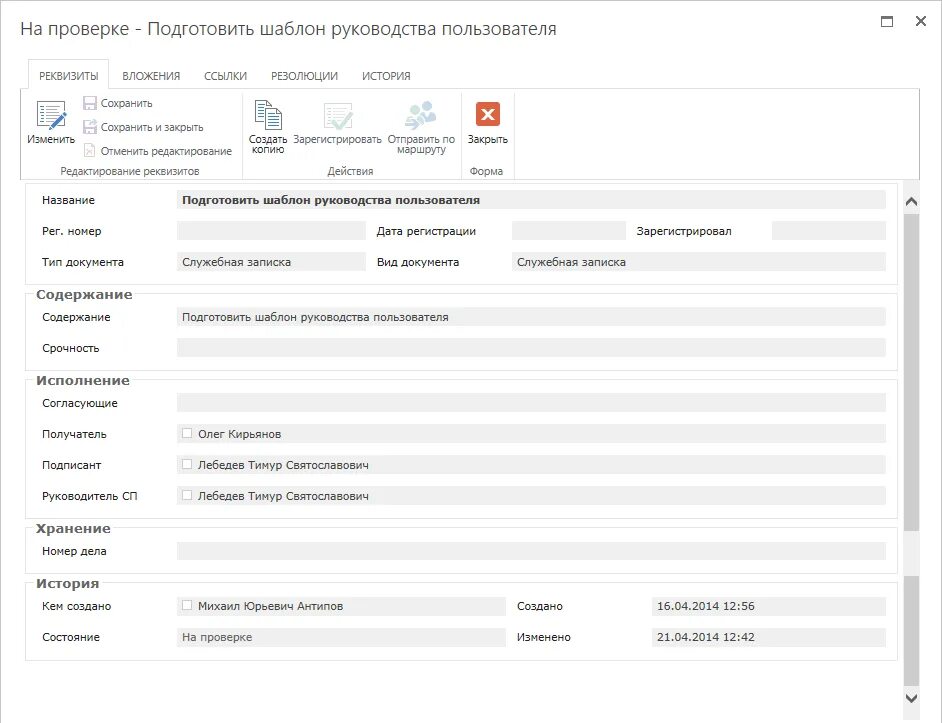
Task: Click Лебедев Тимур Святославович in Руководитель СП row
Action: click(283, 496)
